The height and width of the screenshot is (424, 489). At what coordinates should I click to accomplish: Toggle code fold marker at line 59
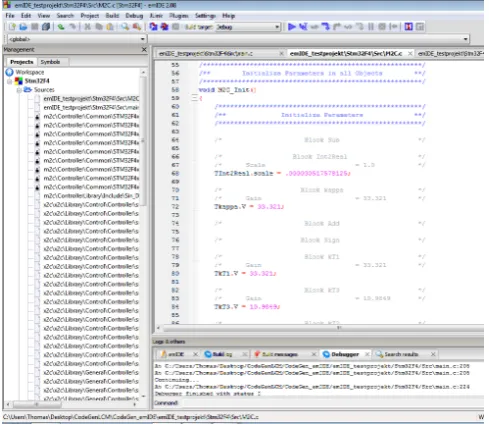click(195, 98)
